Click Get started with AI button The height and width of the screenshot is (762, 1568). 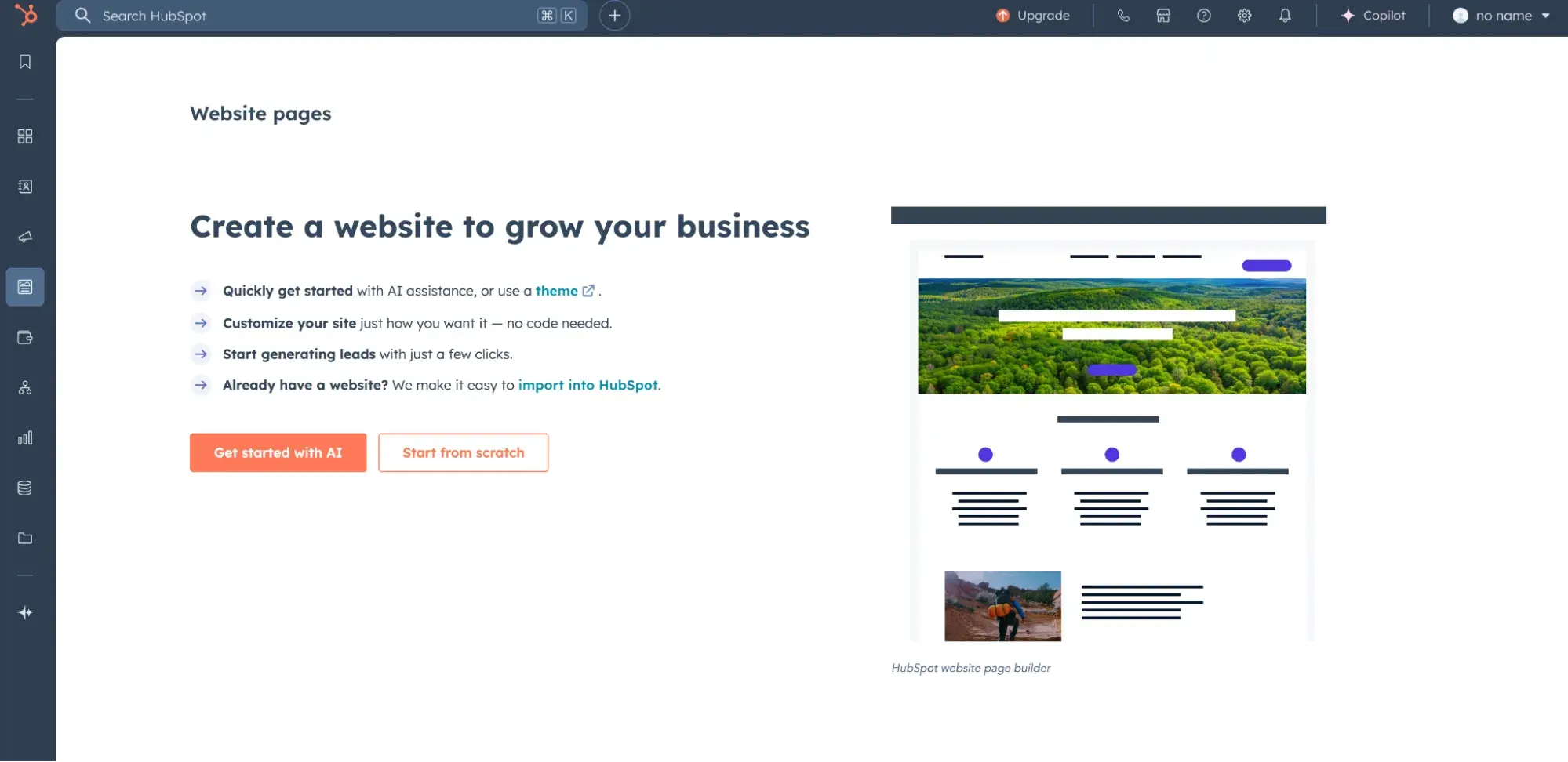click(278, 452)
